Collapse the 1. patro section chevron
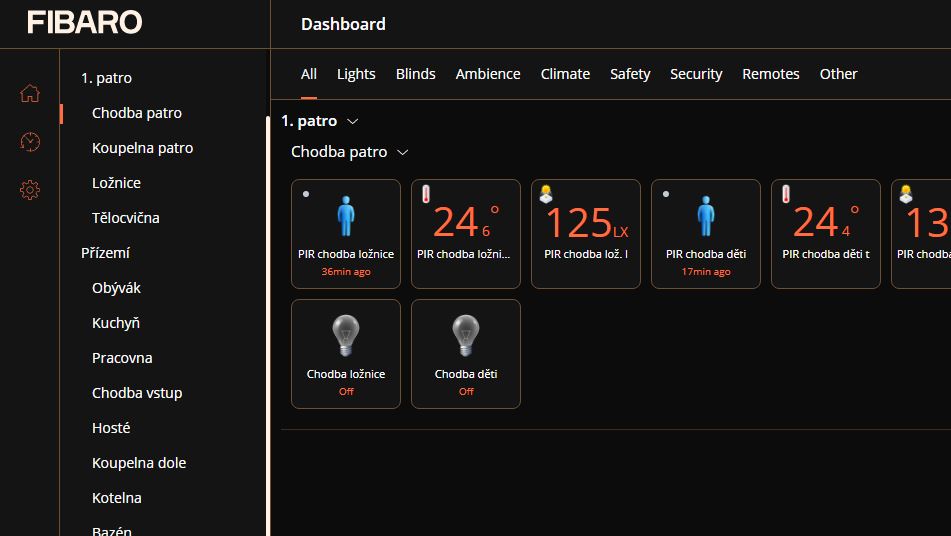Viewport: 951px width, 536px height. click(x=352, y=121)
